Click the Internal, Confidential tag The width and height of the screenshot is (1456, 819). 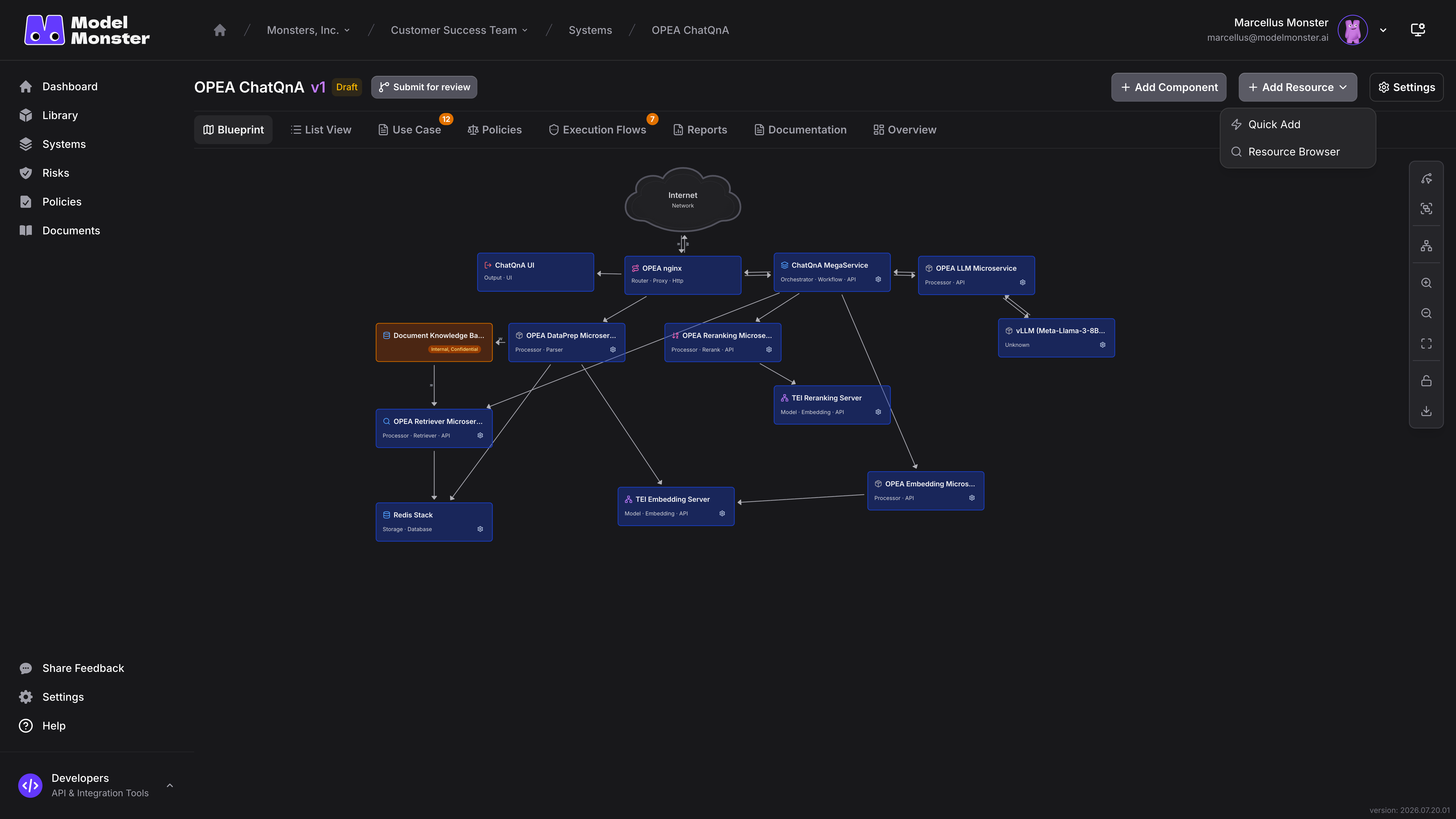pyautogui.click(x=454, y=349)
